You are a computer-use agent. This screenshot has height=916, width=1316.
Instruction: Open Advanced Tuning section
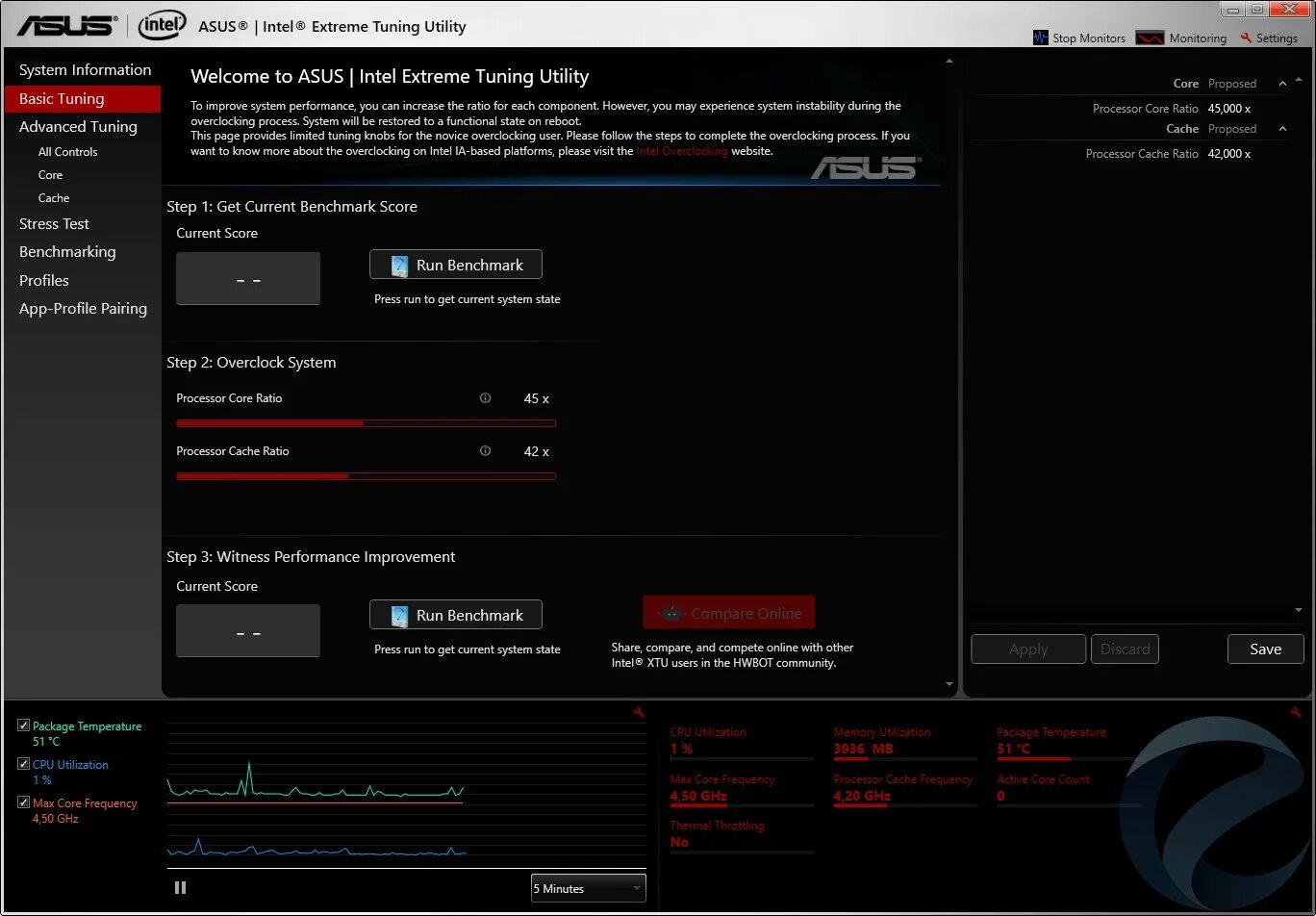pyautogui.click(x=78, y=127)
